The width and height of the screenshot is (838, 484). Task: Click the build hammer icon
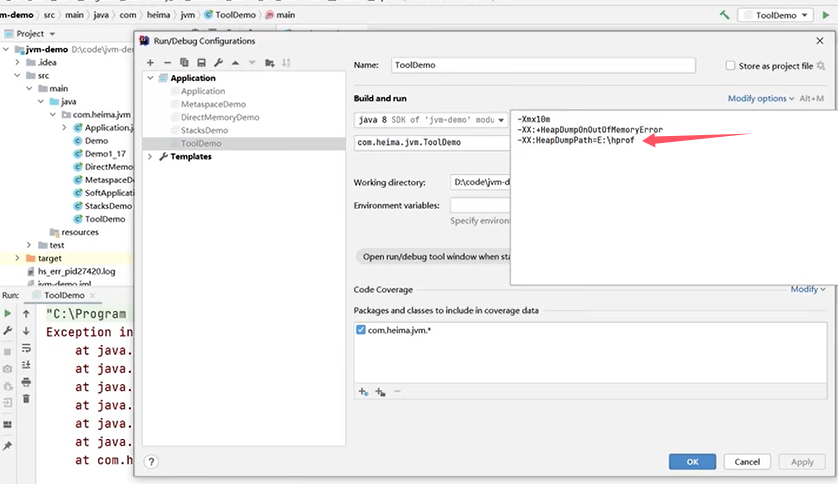724,15
